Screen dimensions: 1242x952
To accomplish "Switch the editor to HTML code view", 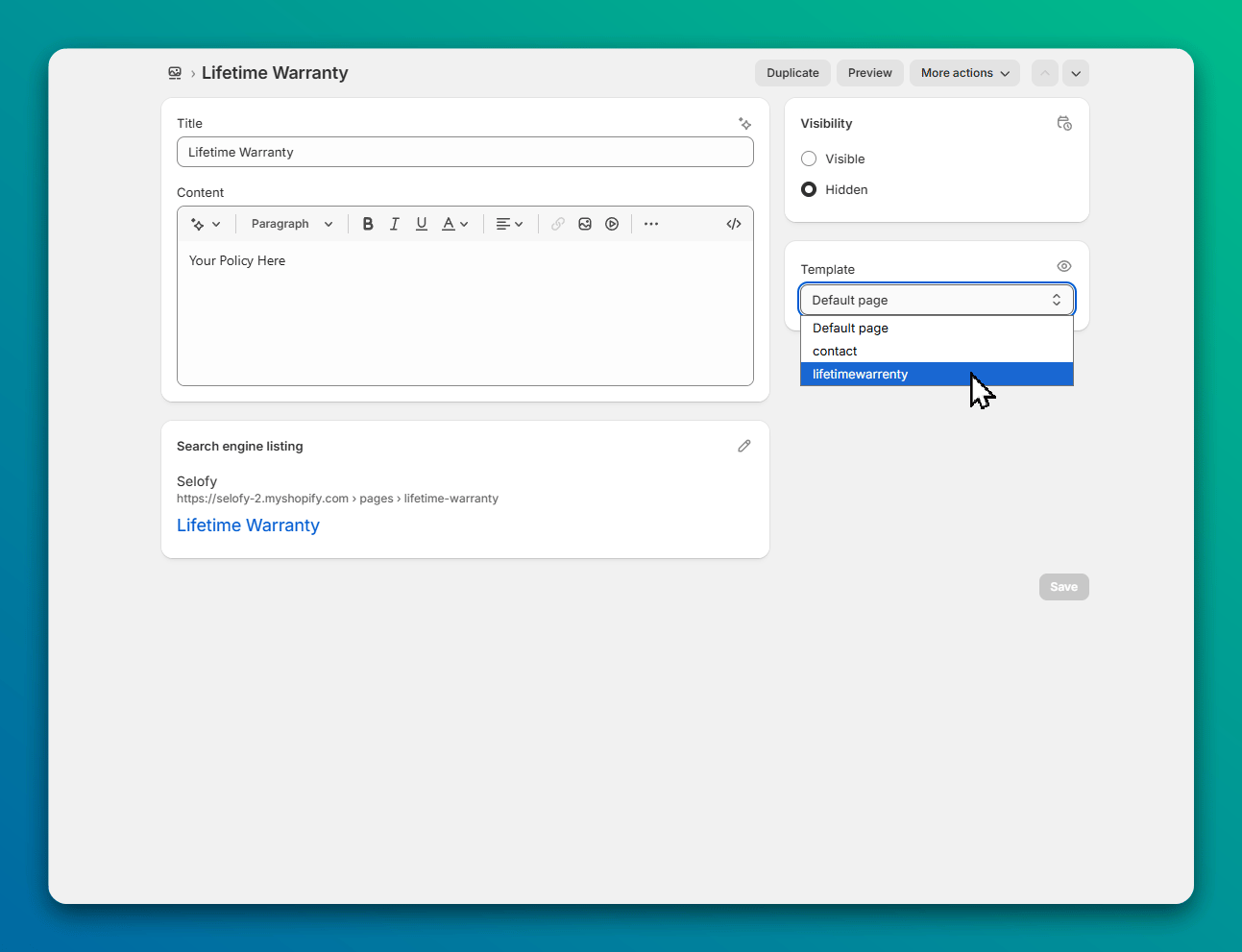I will click(x=733, y=223).
